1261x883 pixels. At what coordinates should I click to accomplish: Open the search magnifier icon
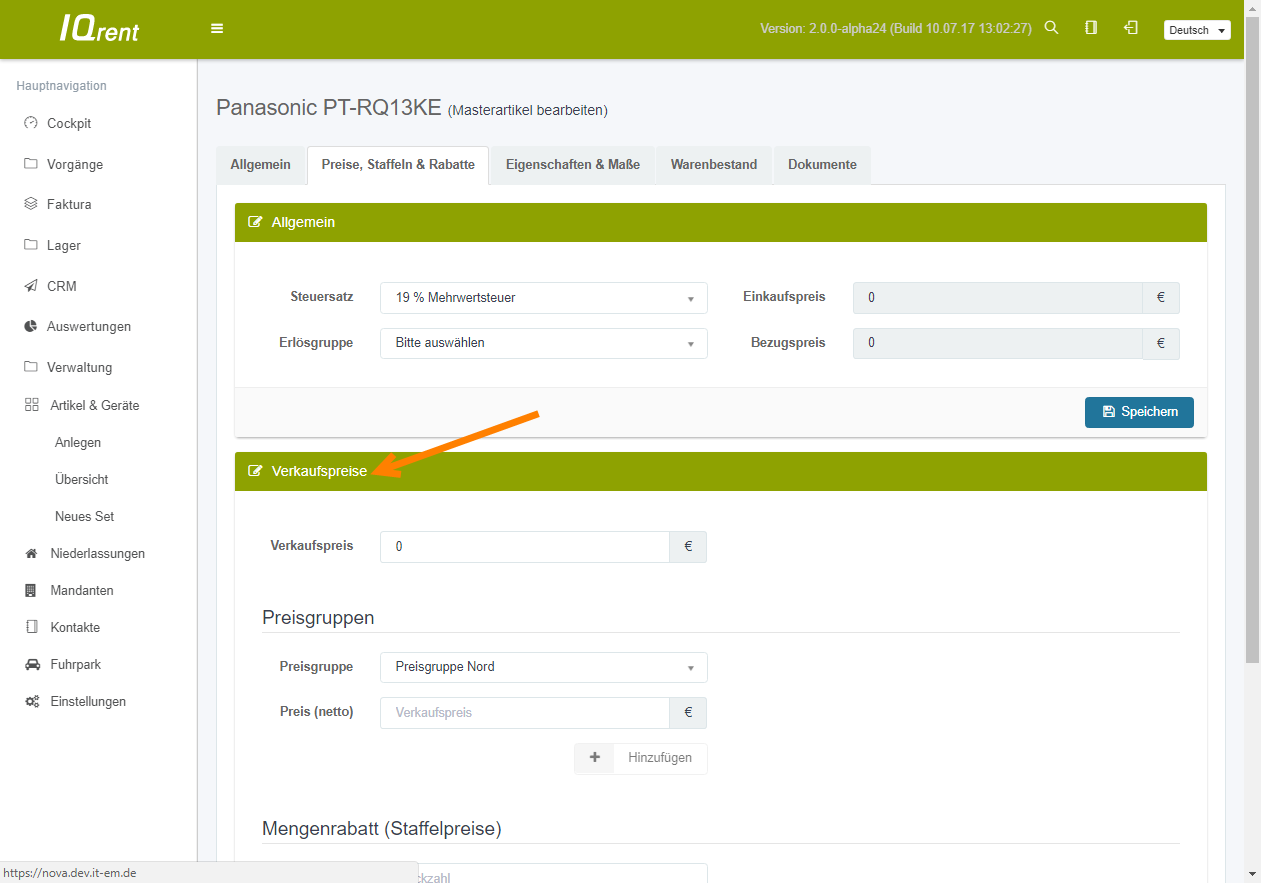(x=1051, y=28)
